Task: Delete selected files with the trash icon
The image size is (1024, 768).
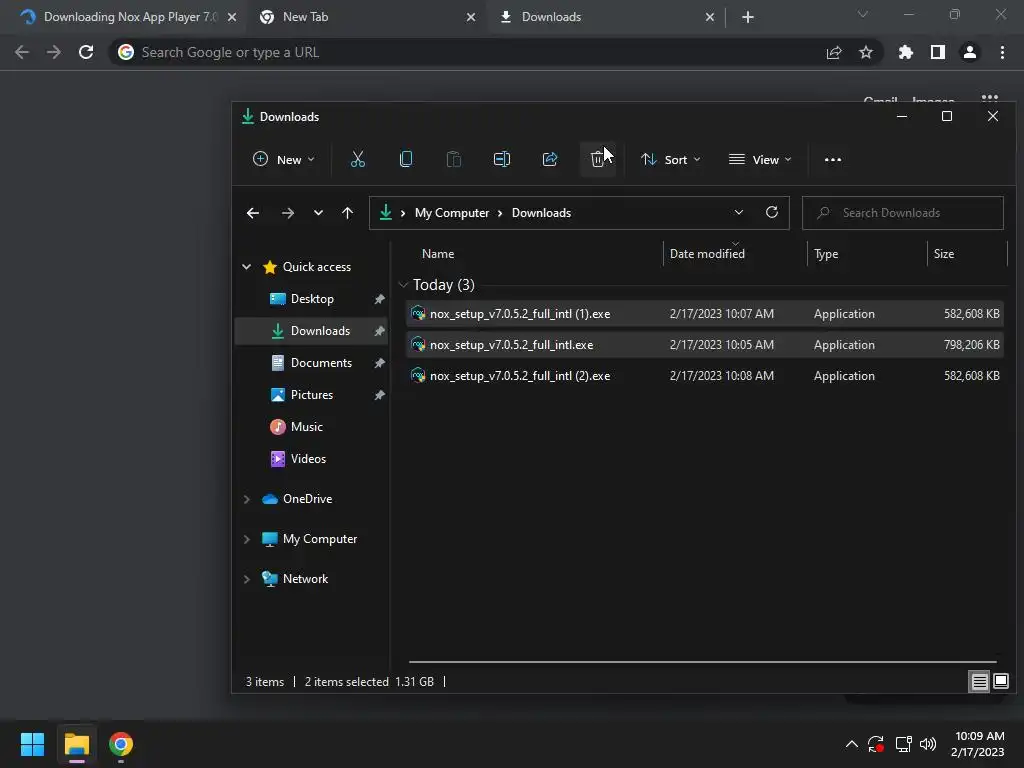Action: tap(598, 159)
